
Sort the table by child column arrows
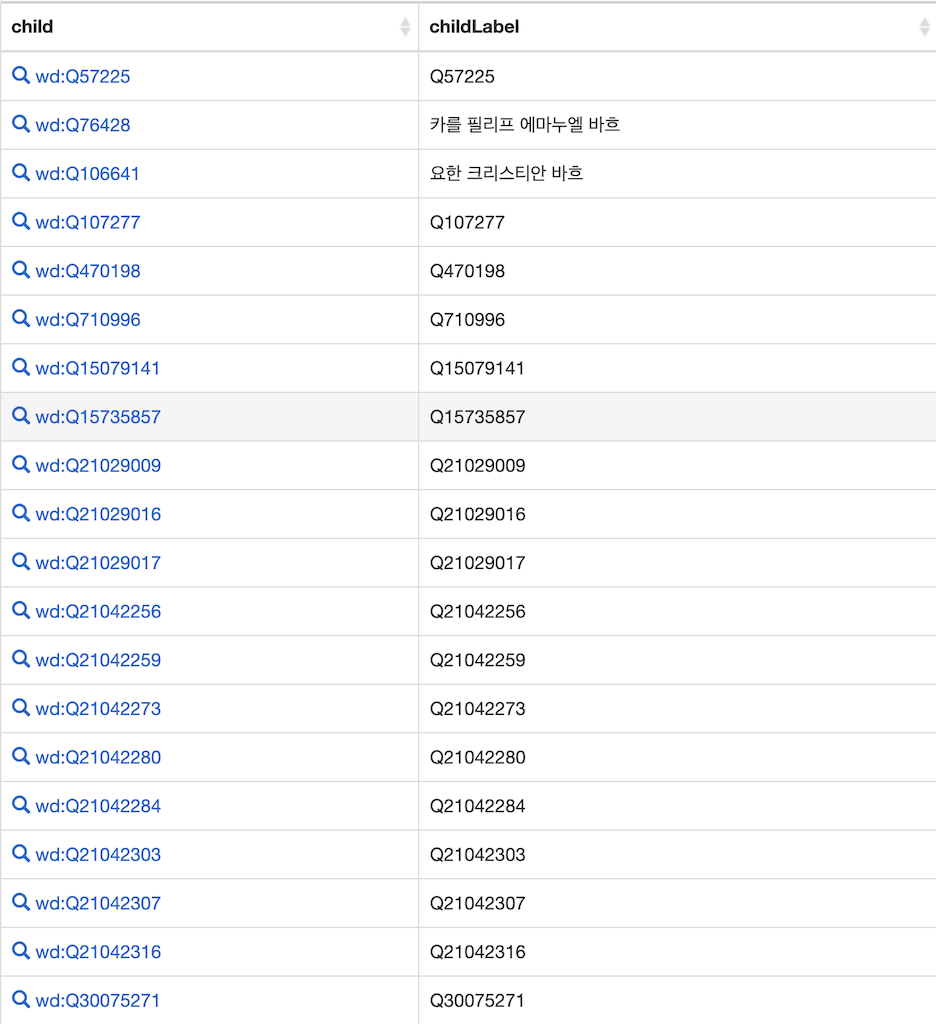tap(405, 27)
